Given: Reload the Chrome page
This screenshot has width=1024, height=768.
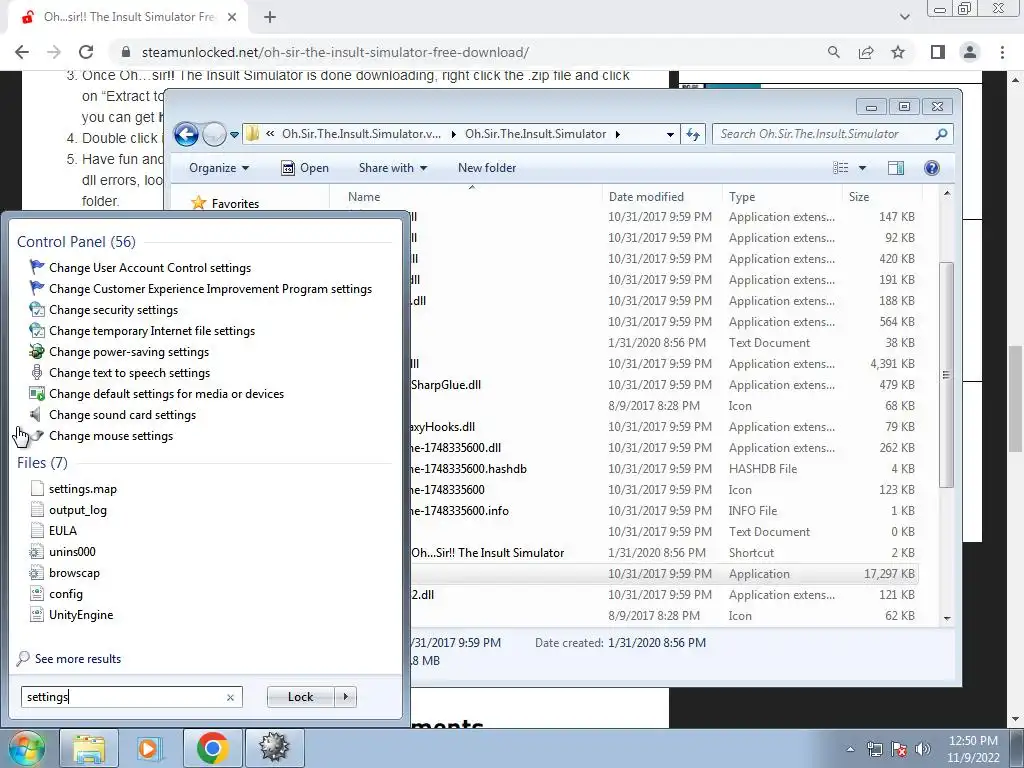Looking at the screenshot, I should 86,52.
